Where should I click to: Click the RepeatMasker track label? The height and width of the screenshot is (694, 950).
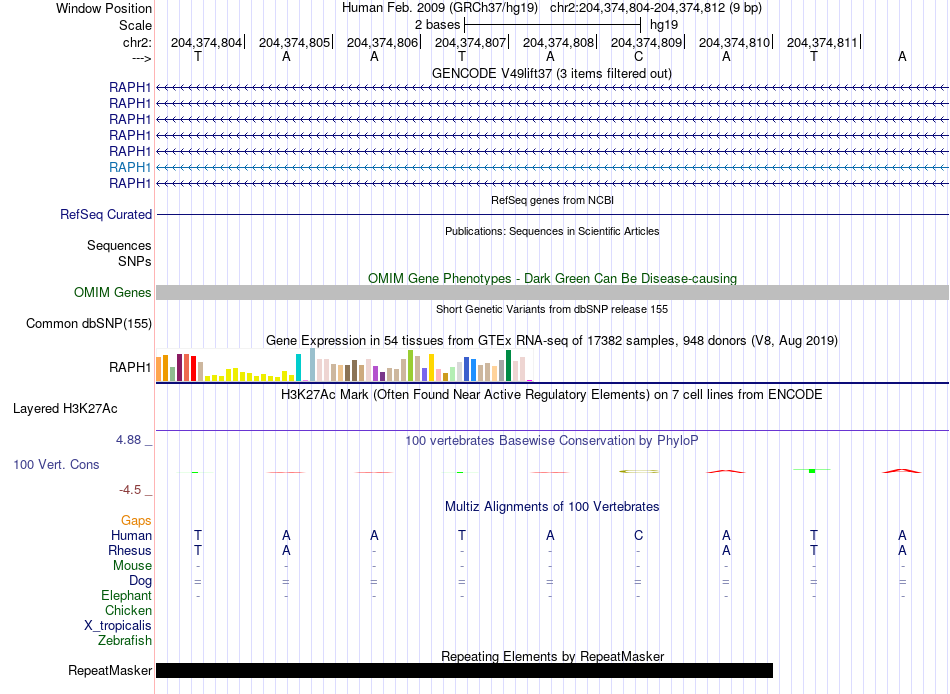110,671
